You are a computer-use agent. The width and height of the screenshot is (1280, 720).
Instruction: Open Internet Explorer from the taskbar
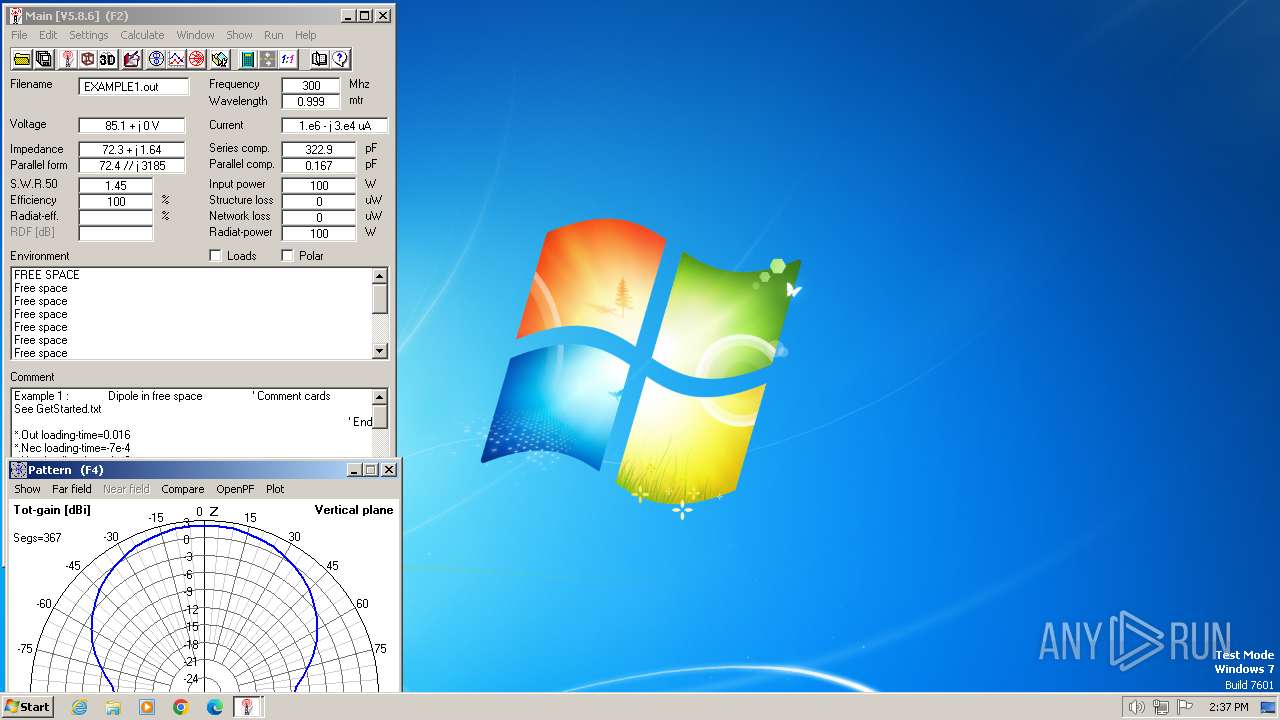(80, 707)
